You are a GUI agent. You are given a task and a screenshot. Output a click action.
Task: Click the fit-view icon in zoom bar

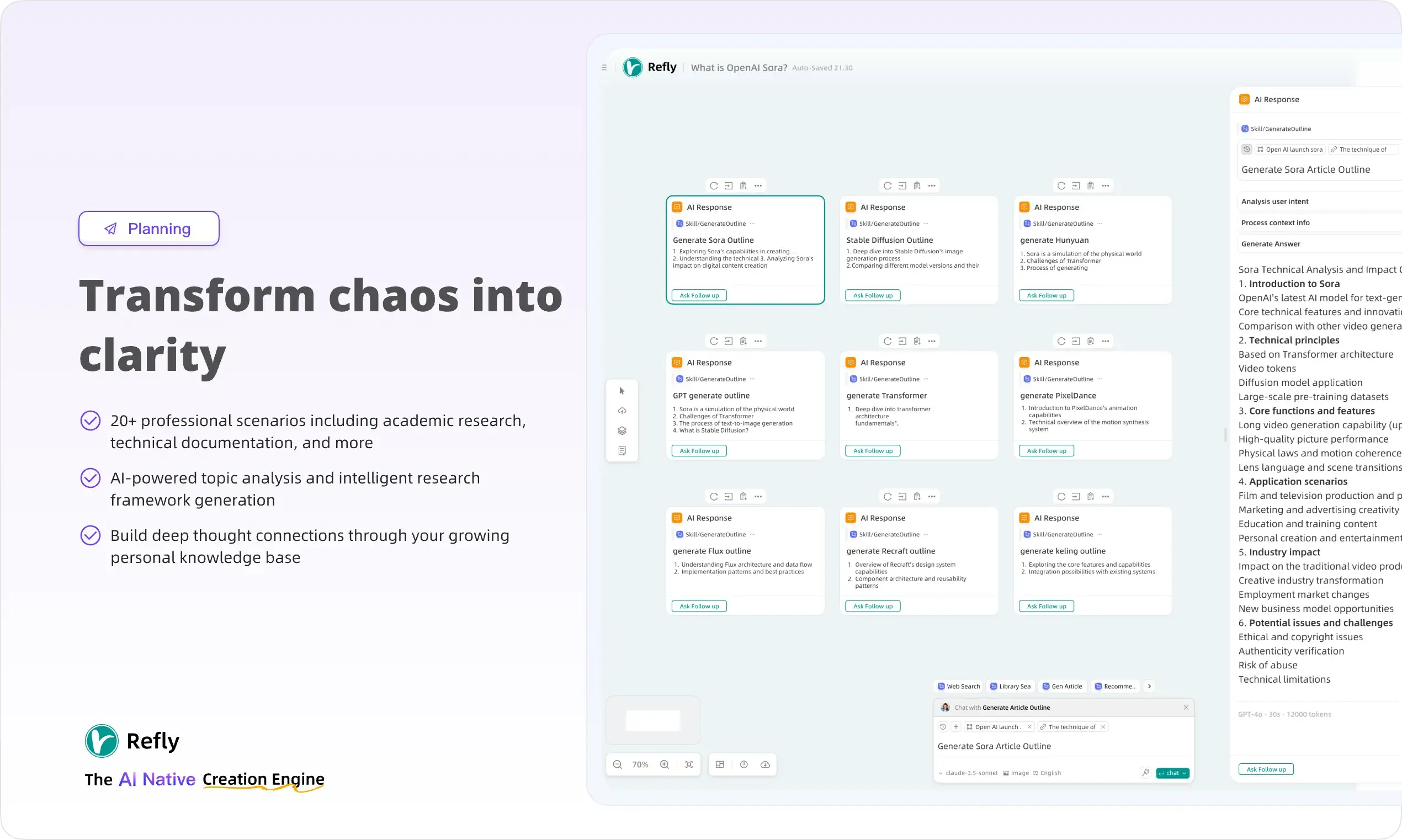(x=689, y=765)
